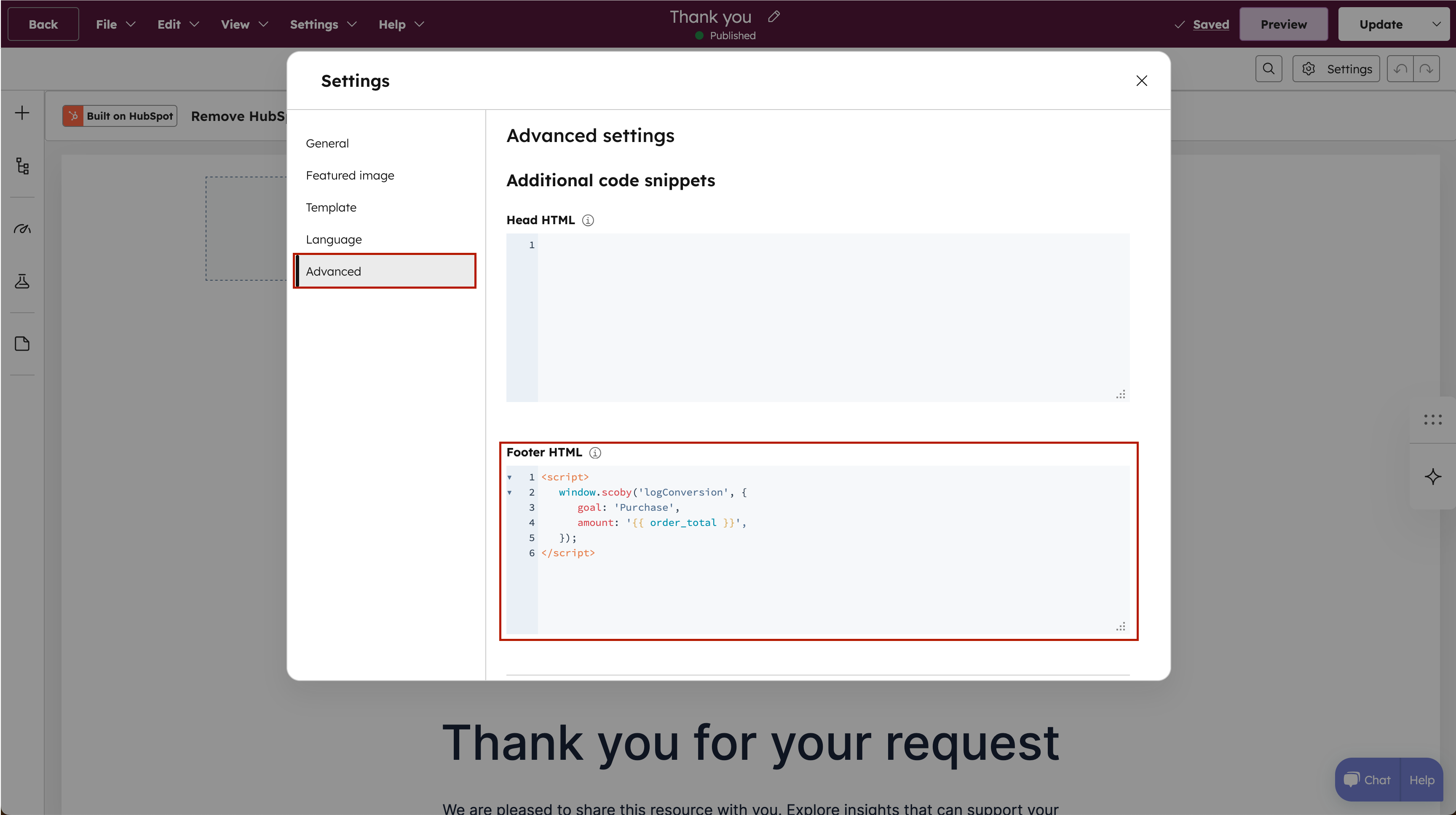
Task: Click the AI sparkle assistant icon
Action: pyautogui.click(x=1432, y=477)
